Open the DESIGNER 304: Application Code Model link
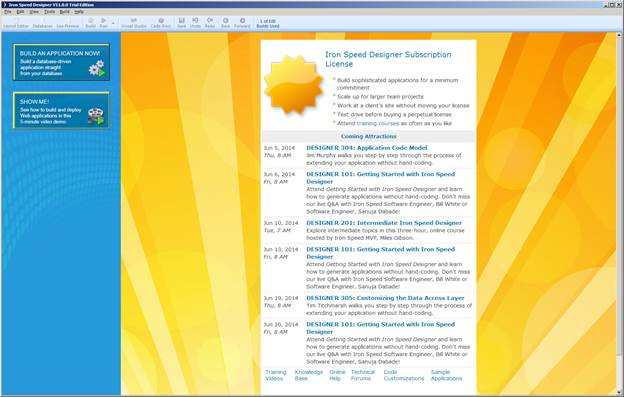 click(x=367, y=148)
